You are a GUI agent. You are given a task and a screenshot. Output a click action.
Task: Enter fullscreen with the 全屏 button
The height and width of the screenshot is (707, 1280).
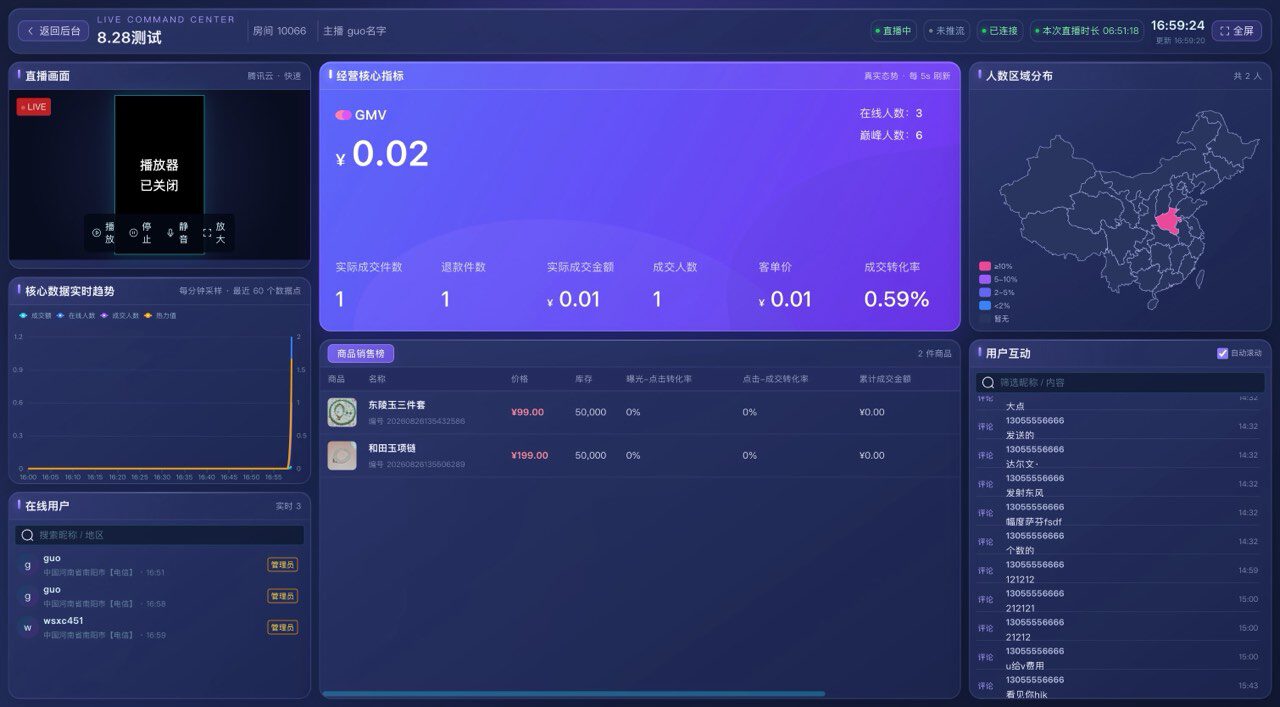(1236, 31)
